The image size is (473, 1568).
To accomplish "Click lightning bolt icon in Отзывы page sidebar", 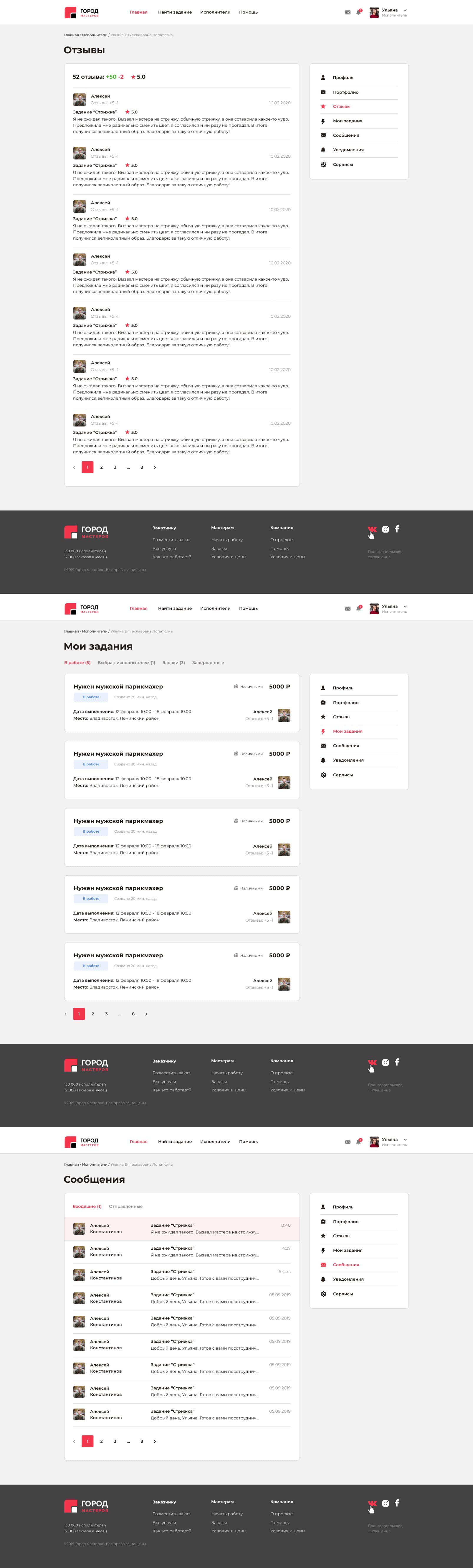I will tap(323, 121).
